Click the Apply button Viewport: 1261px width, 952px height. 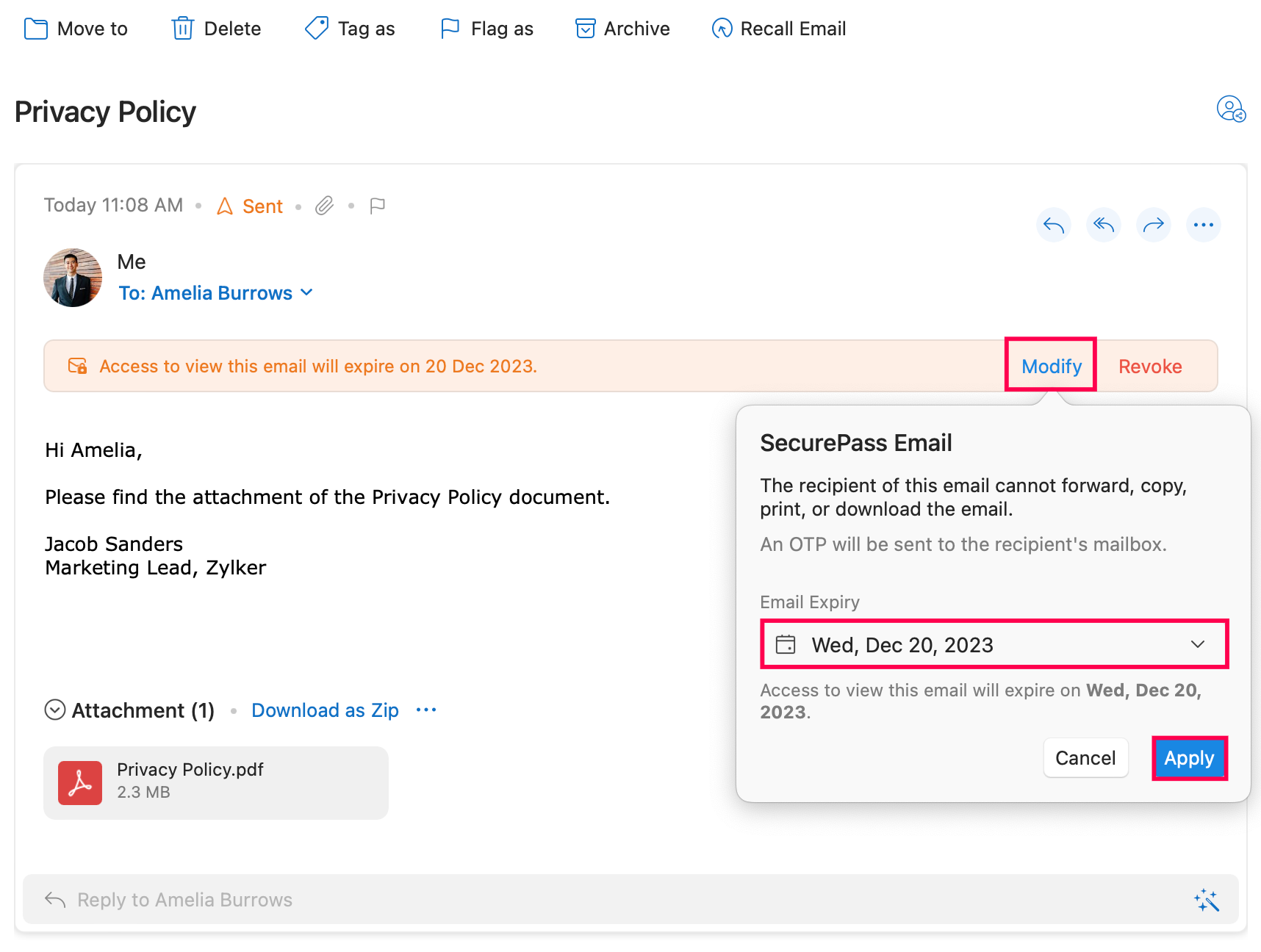pos(1188,758)
